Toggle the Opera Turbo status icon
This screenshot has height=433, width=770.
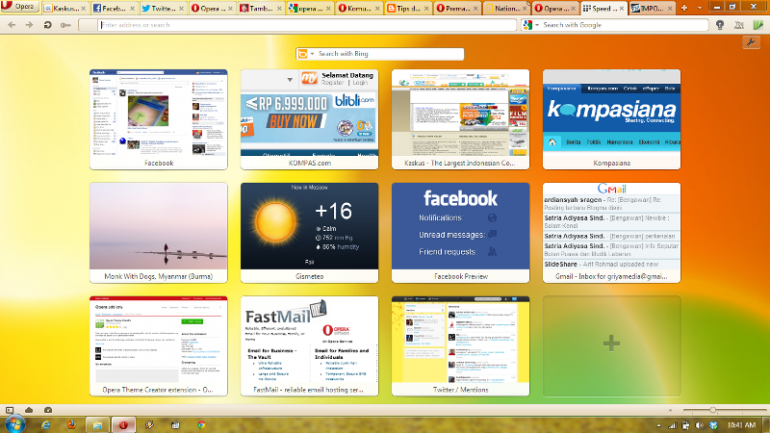click(48, 410)
